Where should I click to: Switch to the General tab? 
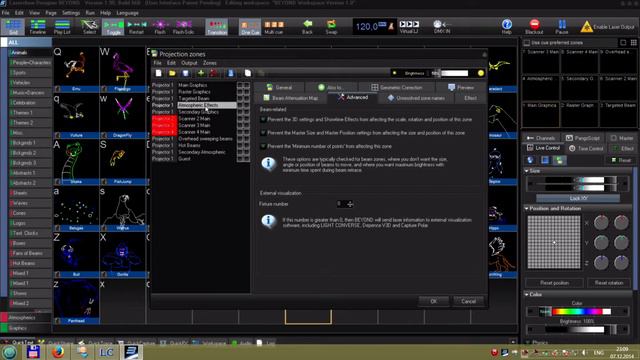[x=279, y=87]
